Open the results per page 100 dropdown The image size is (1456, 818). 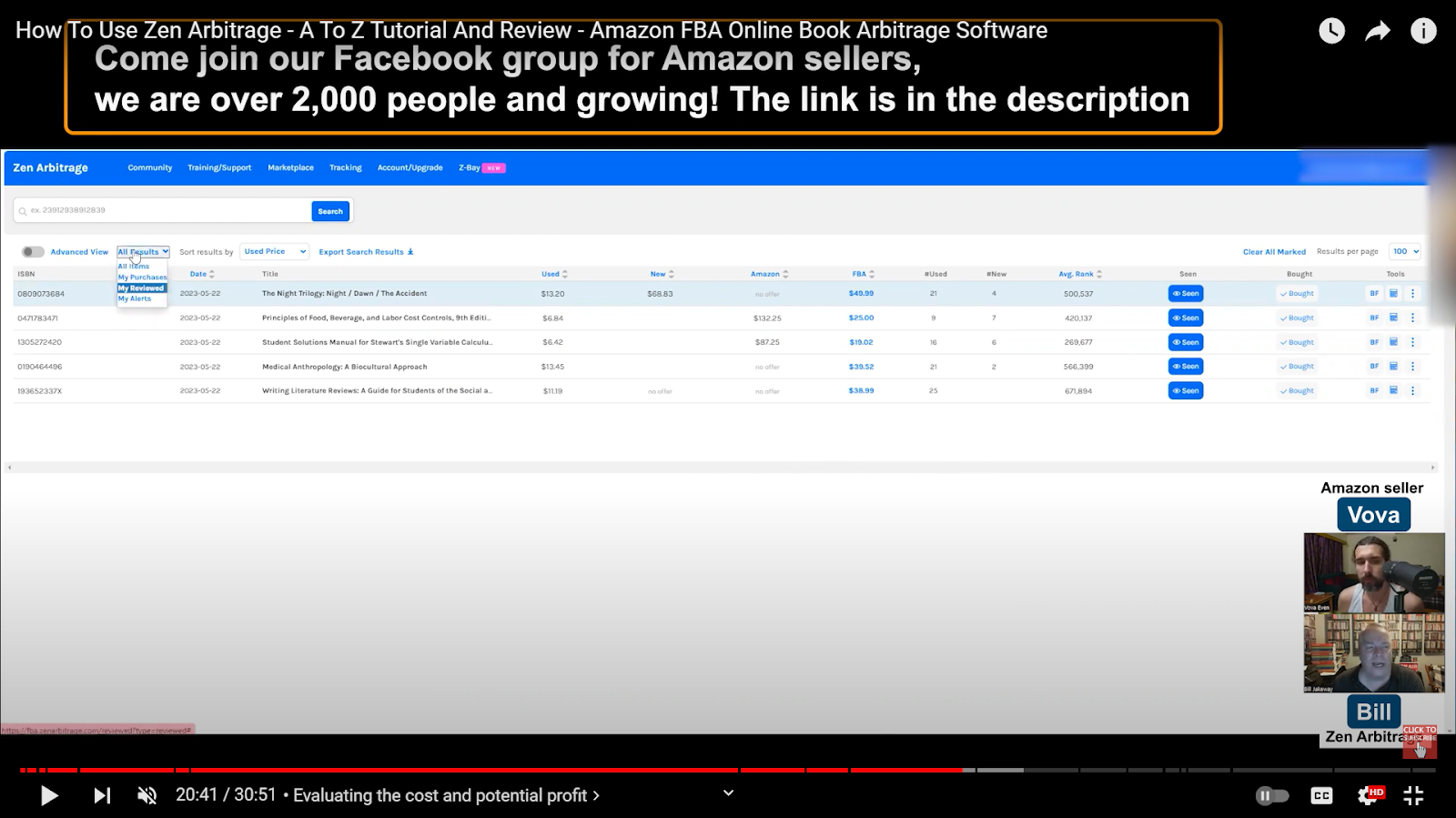point(1405,251)
